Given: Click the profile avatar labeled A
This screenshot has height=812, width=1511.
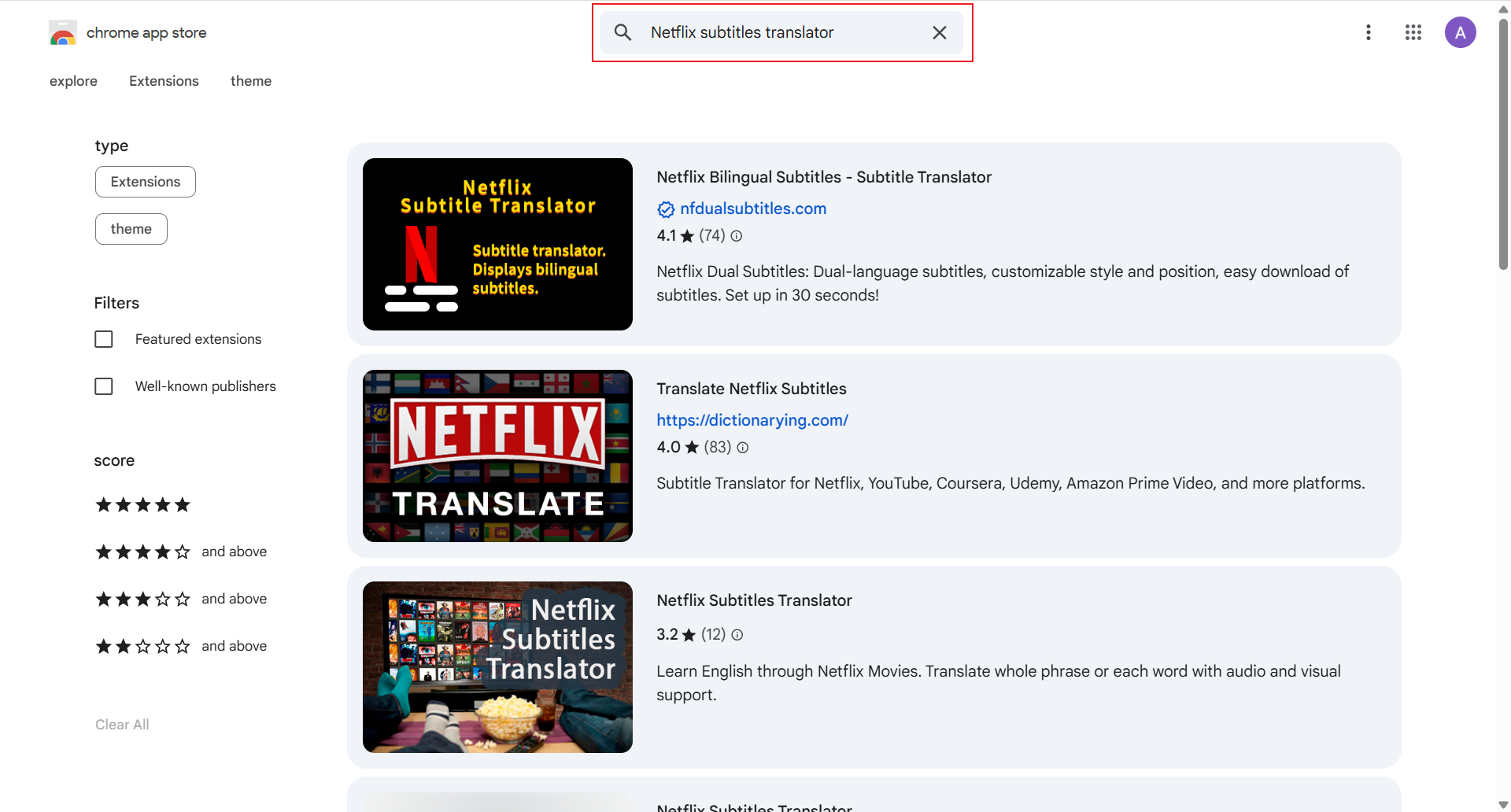Looking at the screenshot, I should pos(1461,32).
